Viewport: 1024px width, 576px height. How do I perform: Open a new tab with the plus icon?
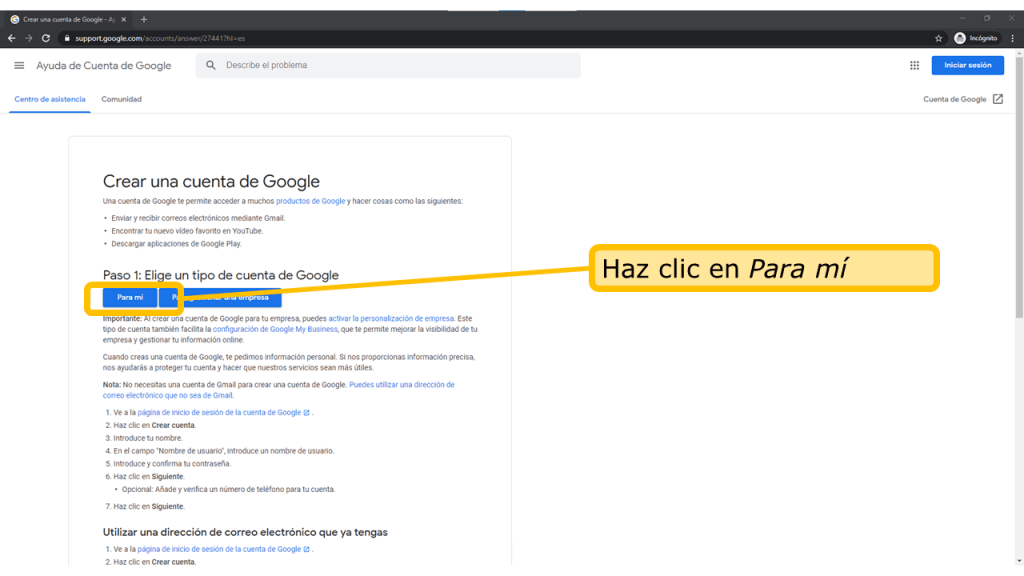point(144,20)
